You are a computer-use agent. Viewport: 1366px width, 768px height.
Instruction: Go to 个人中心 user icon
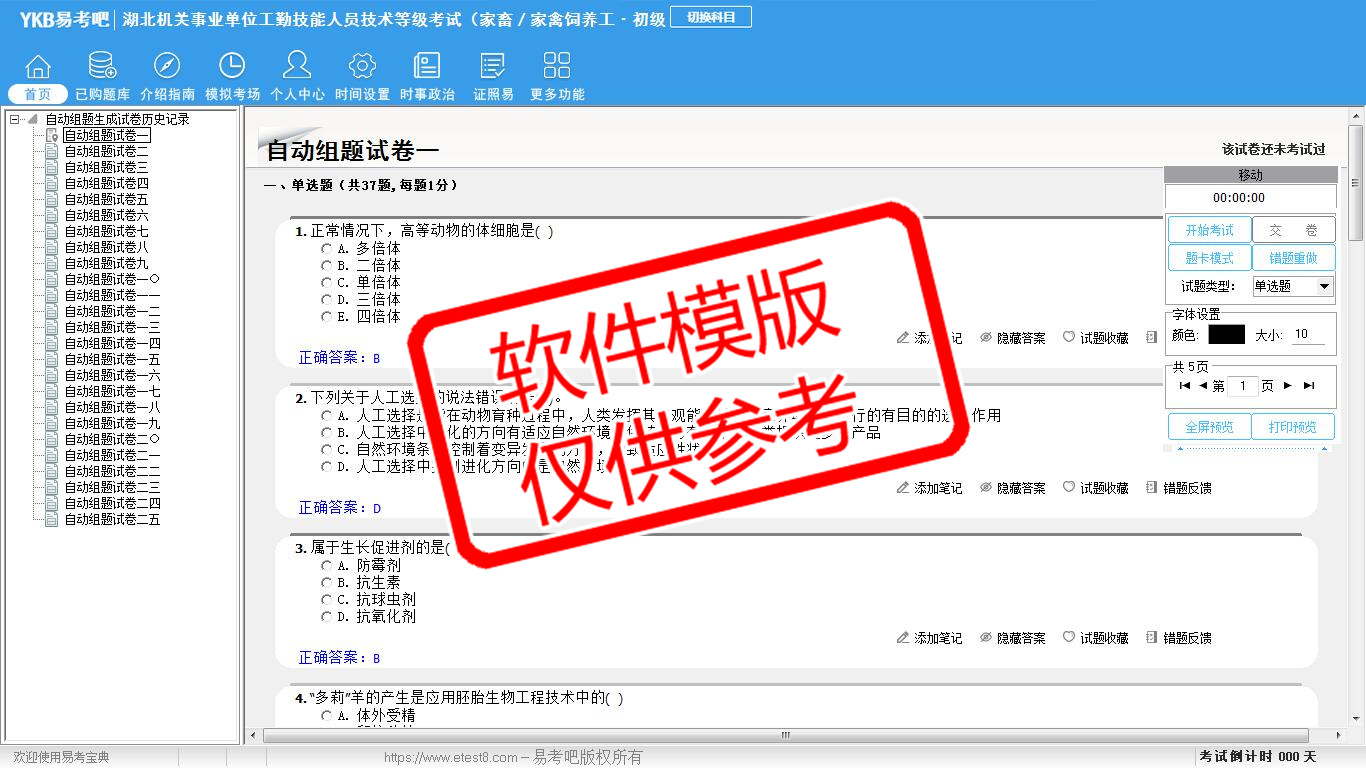297,67
